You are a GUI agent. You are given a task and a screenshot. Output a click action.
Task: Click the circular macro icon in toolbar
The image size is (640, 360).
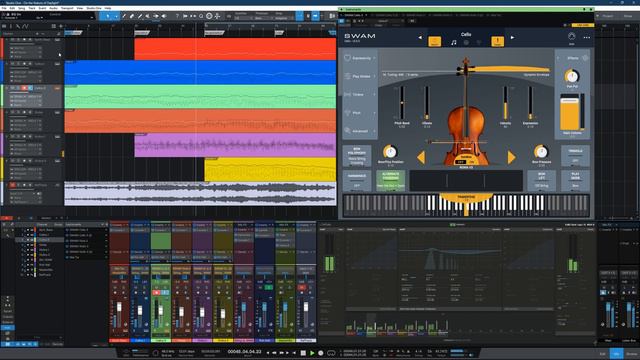pyautogui.click(x=209, y=16)
